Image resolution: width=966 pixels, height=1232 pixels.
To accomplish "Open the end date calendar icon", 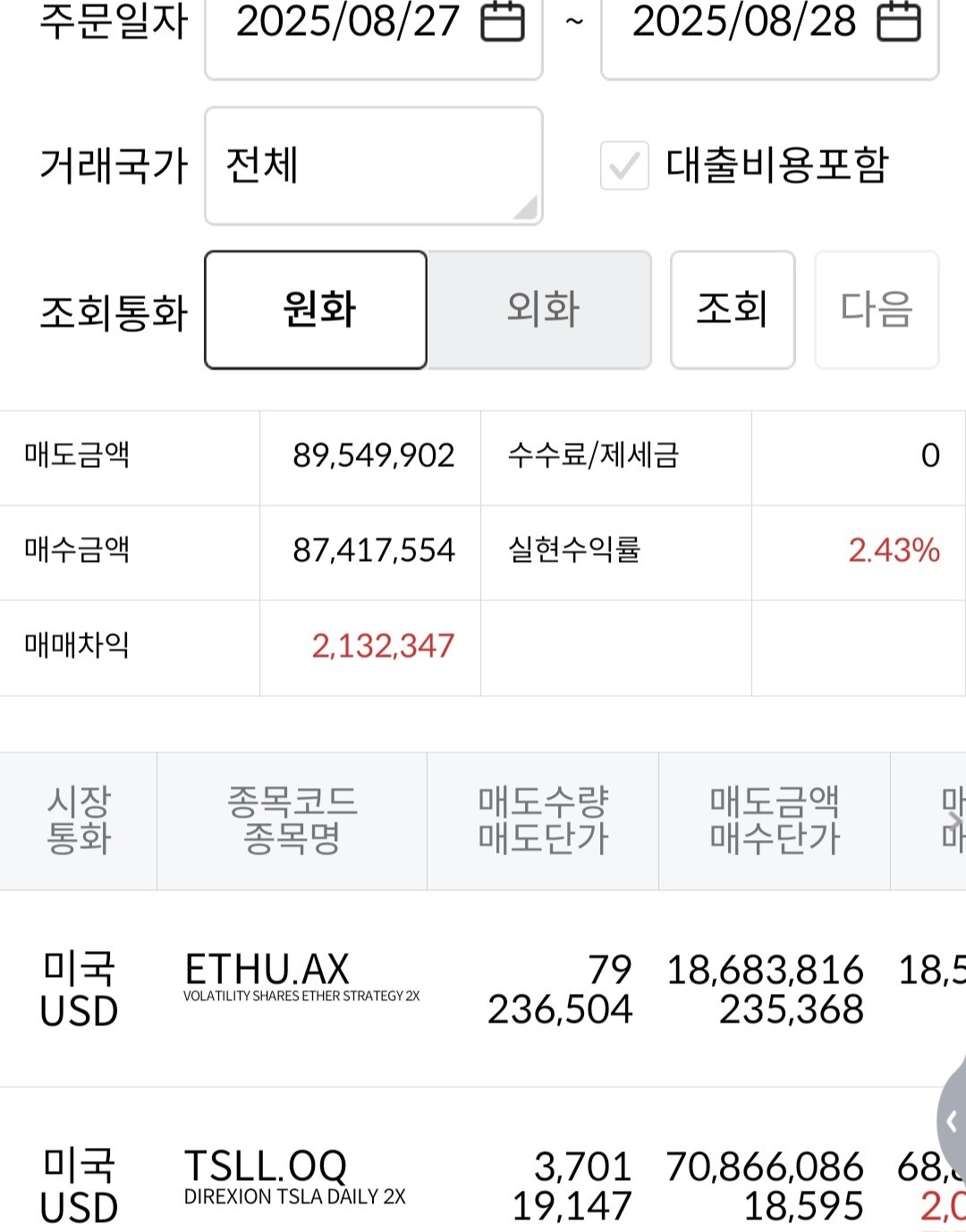I will pos(898,22).
